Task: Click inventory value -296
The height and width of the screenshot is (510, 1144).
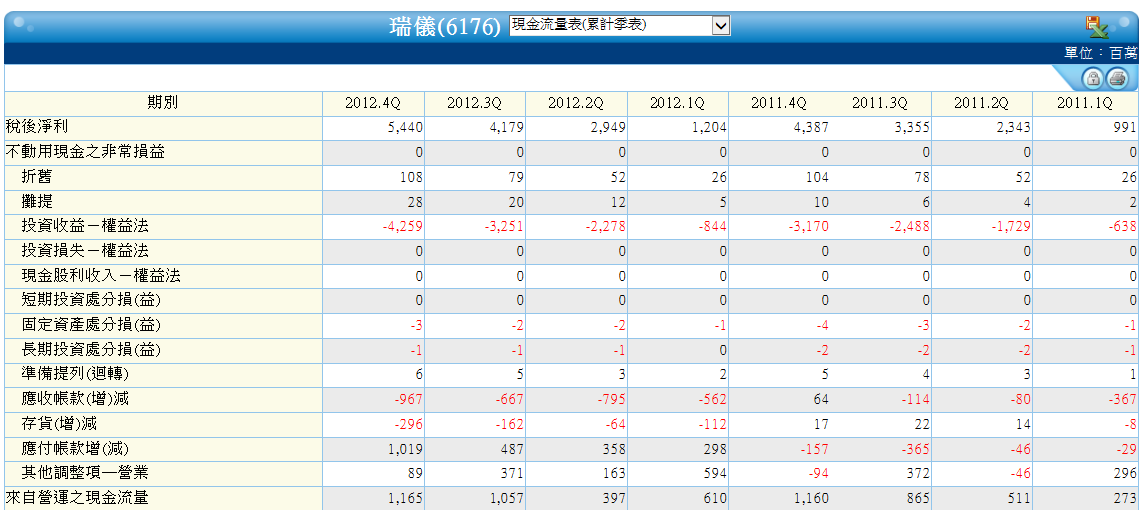Action: [x=409, y=424]
